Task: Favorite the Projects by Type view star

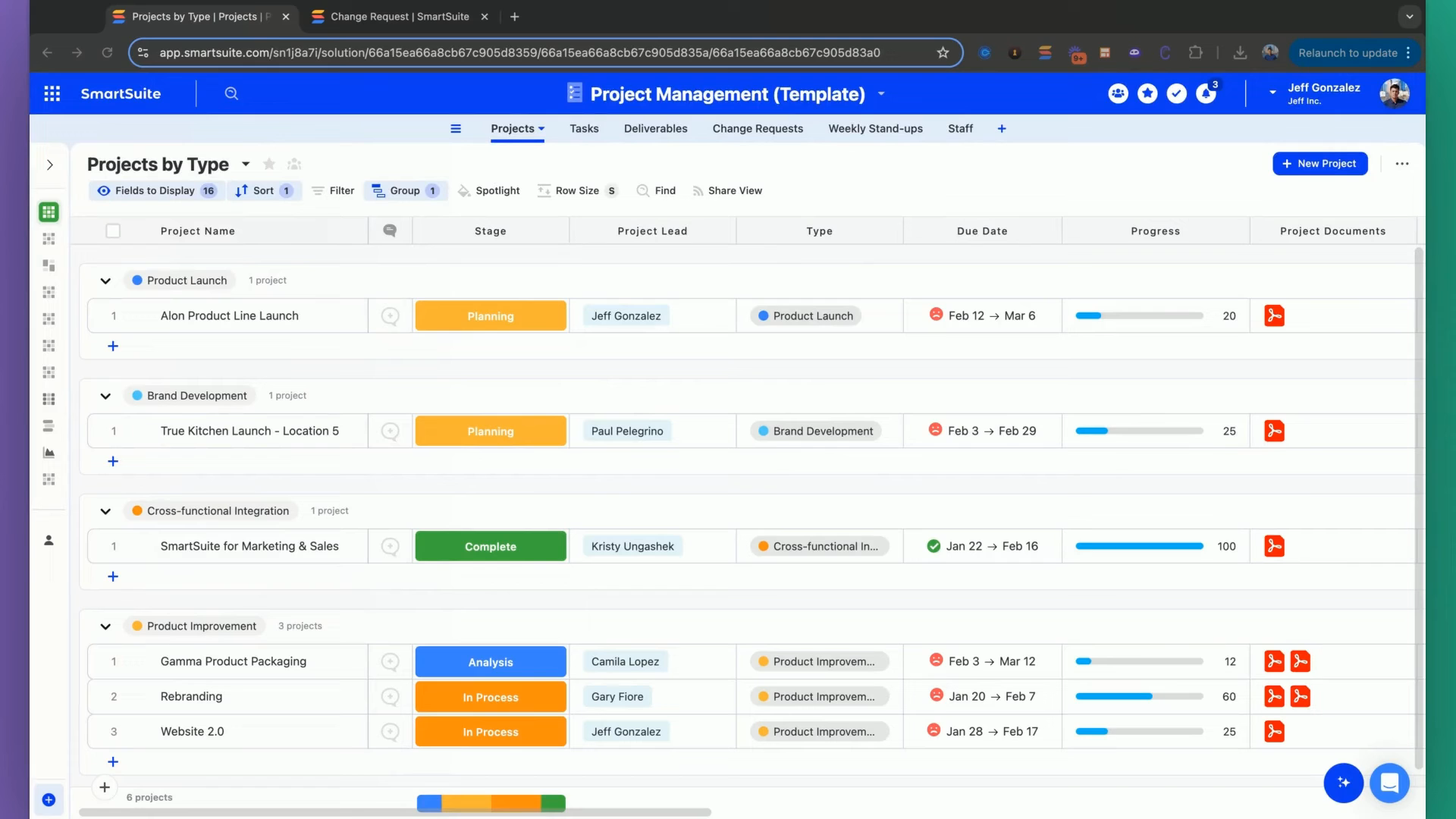Action: [x=268, y=164]
